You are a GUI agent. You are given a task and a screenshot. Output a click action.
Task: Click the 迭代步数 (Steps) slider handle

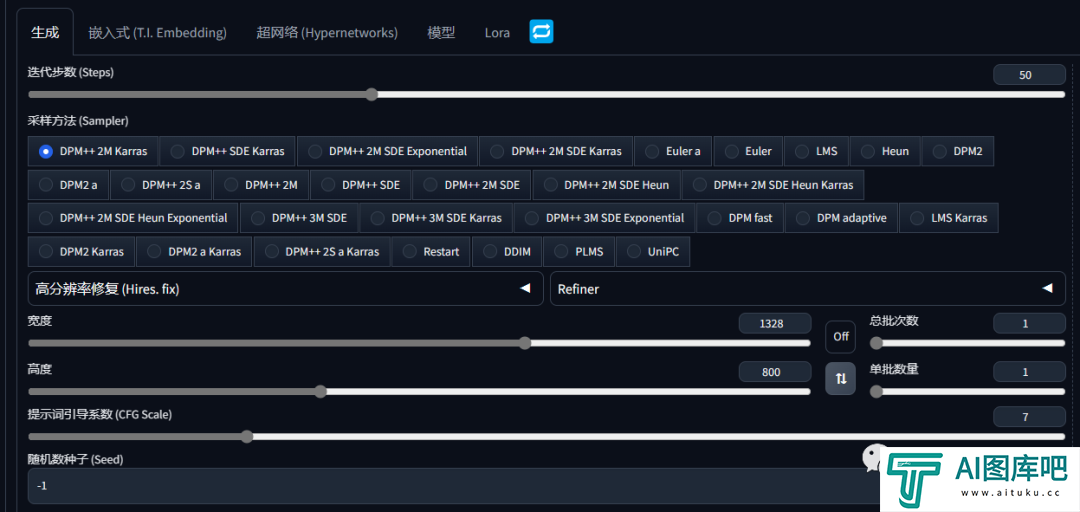coord(371,94)
